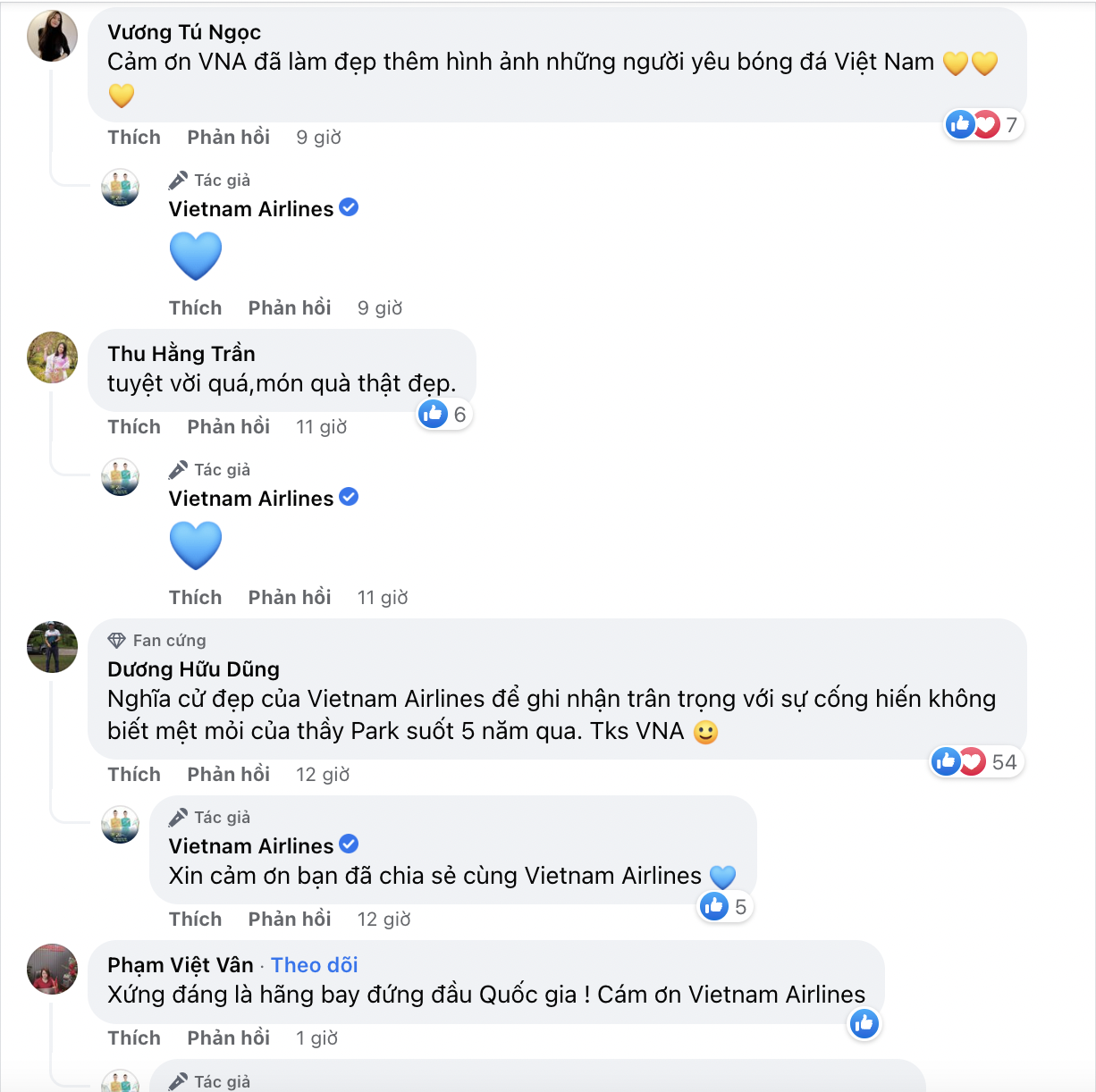Viewport: 1096px width, 1092px height.
Task: Click the Fan cứng badge
Action: coord(157,640)
